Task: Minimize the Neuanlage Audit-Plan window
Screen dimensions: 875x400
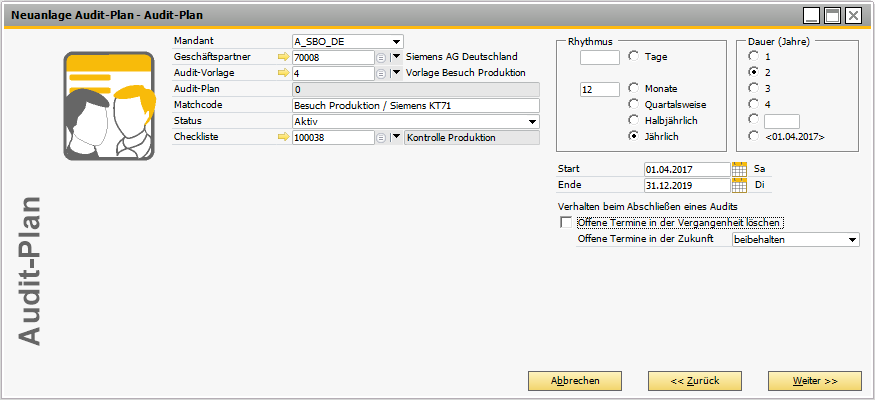Action: 811,16
